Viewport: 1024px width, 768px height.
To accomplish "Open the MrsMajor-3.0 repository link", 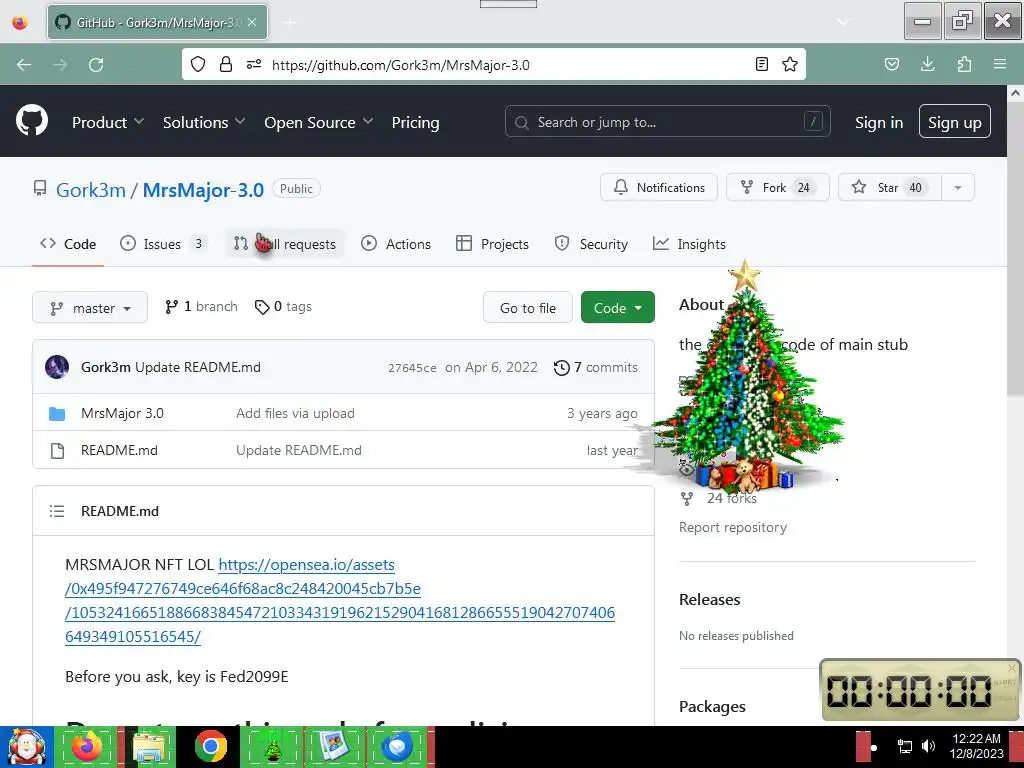I will (203, 189).
